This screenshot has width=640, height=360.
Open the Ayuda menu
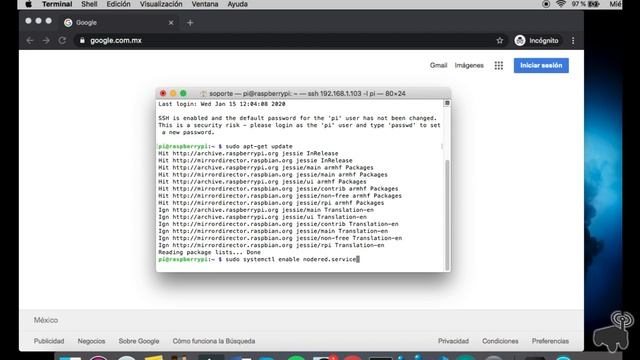[x=238, y=4]
